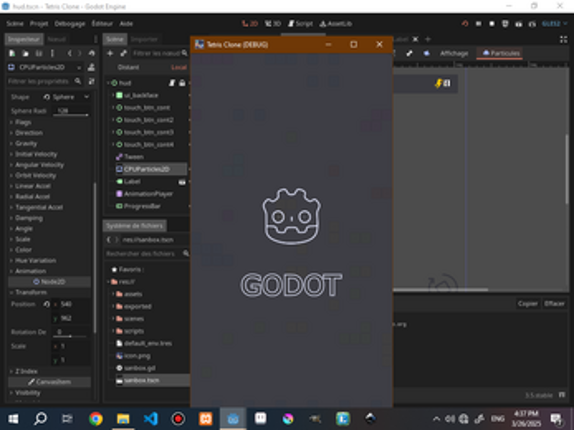Click the bone tool icon in viewport toolbar
This screenshot has width=574, height=430.
point(409,53)
